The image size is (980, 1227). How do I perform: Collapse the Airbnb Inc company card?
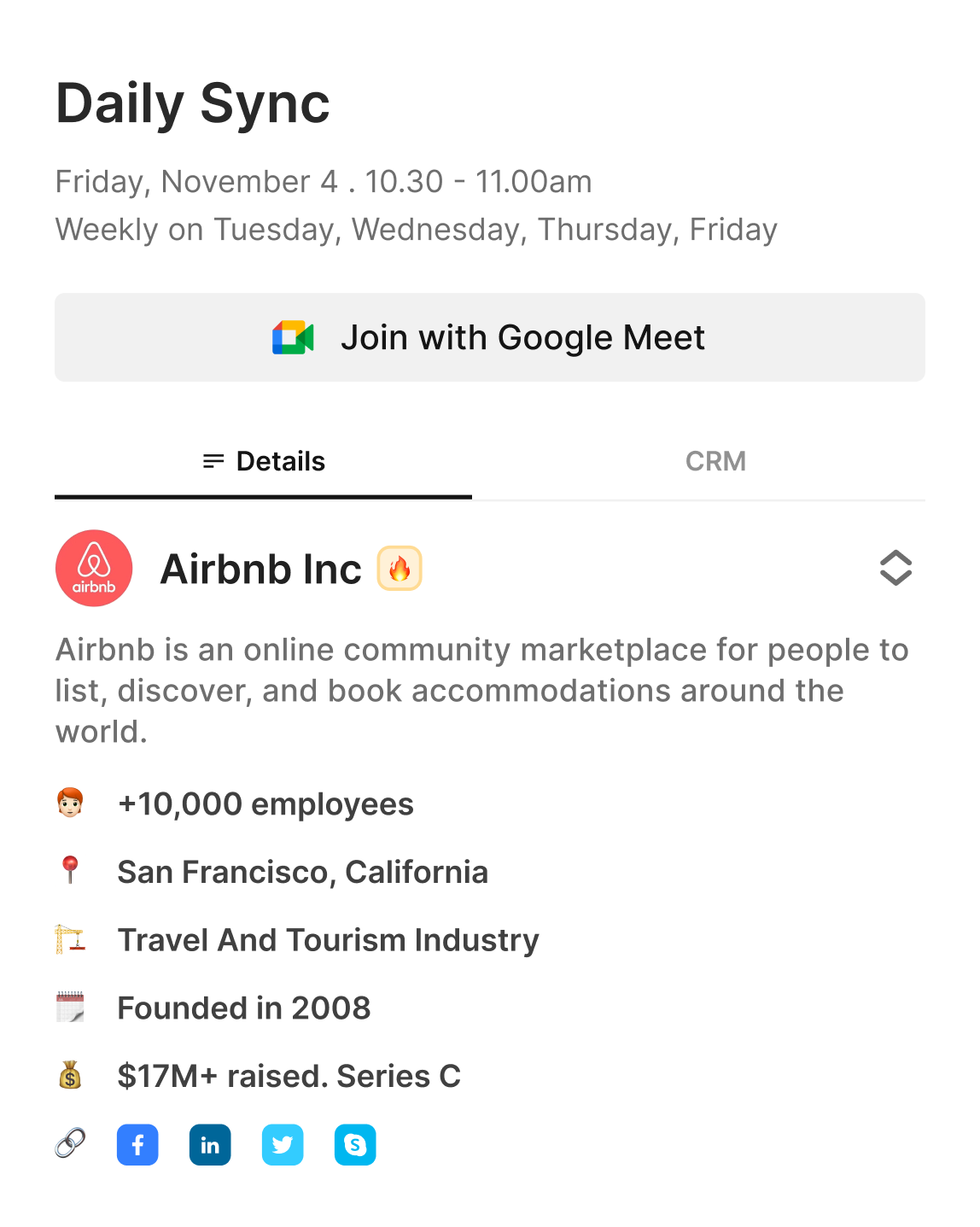click(895, 569)
